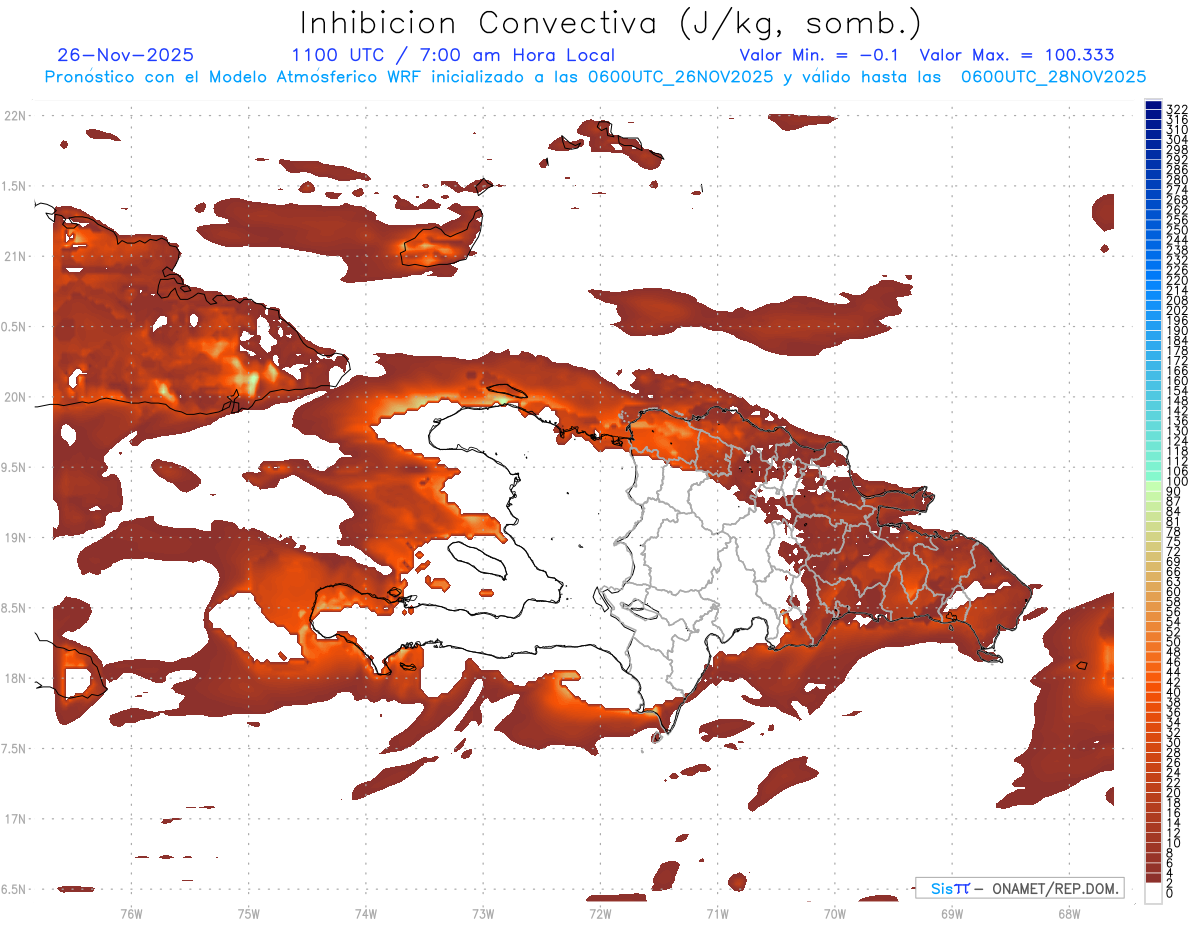1200x927 pixels.
Task: Click the '1.5N' latitude label
Action: (x=15, y=186)
